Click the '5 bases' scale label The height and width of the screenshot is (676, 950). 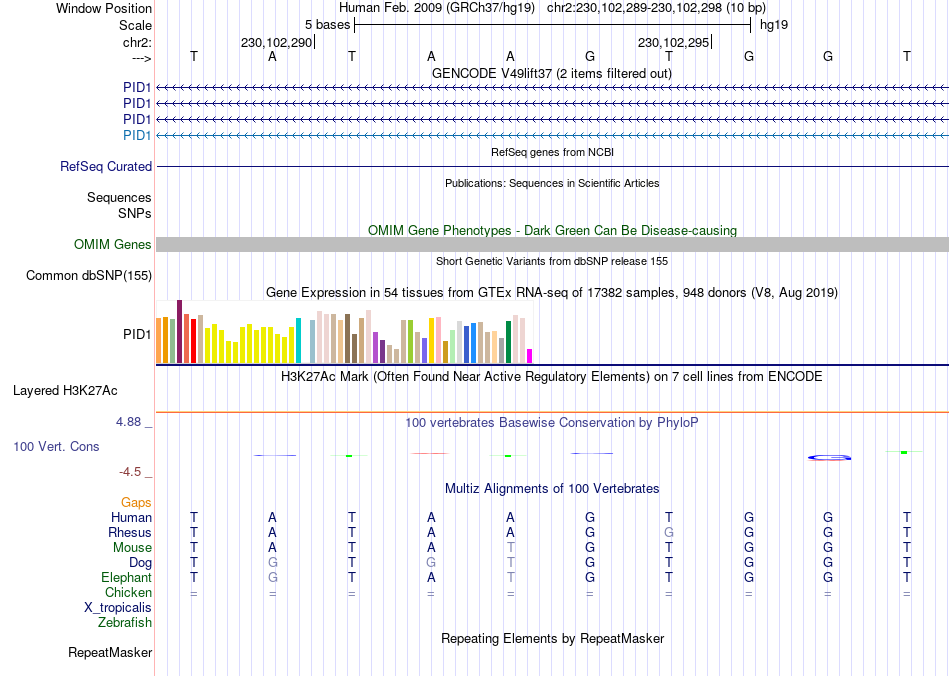327,25
